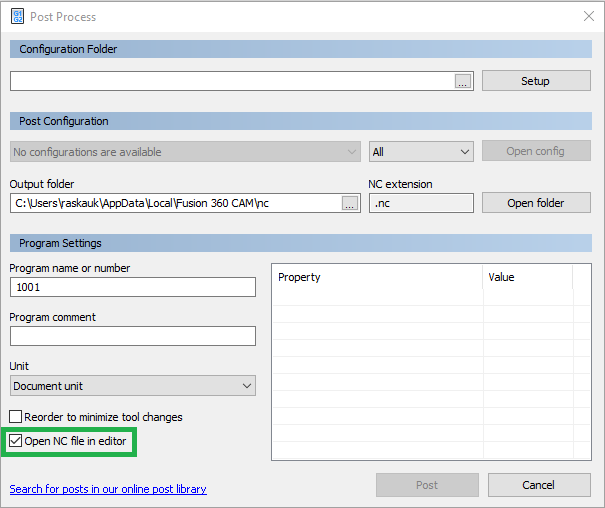Close the Post Process dialog

pyautogui.click(x=587, y=16)
